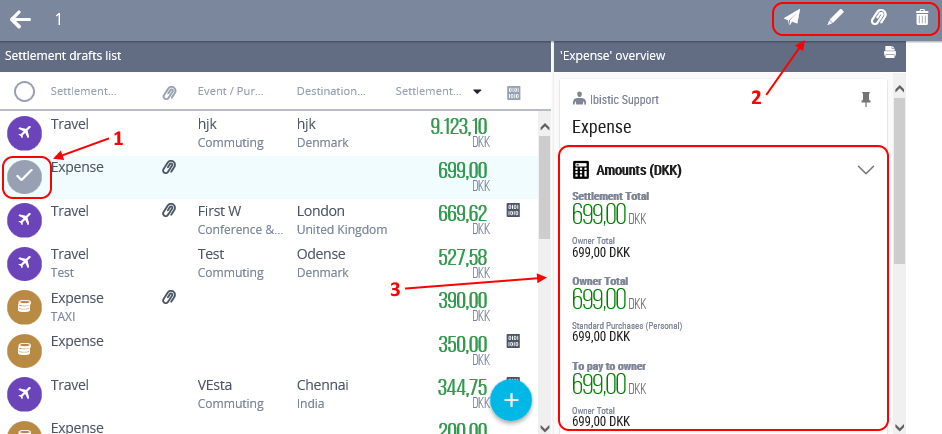942x434 pixels.
Task: Click plane icon of London Travel row
Action: coord(25,220)
